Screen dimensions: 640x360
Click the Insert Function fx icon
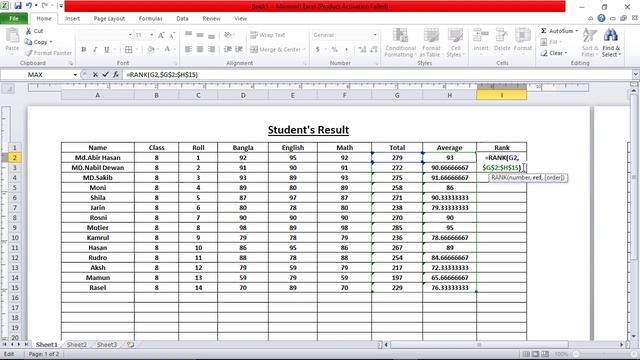point(116,75)
